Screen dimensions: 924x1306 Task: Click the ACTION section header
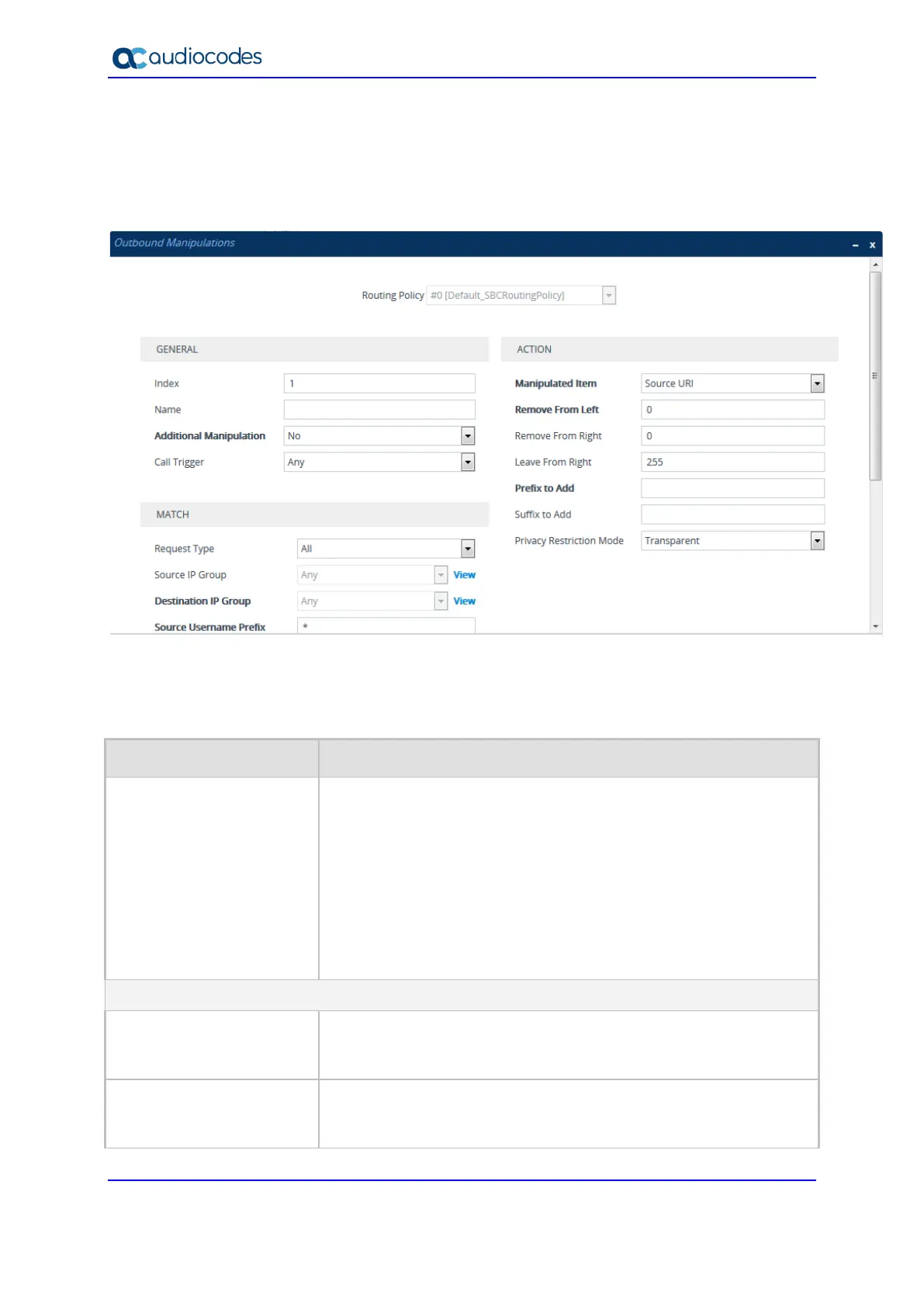670,349
